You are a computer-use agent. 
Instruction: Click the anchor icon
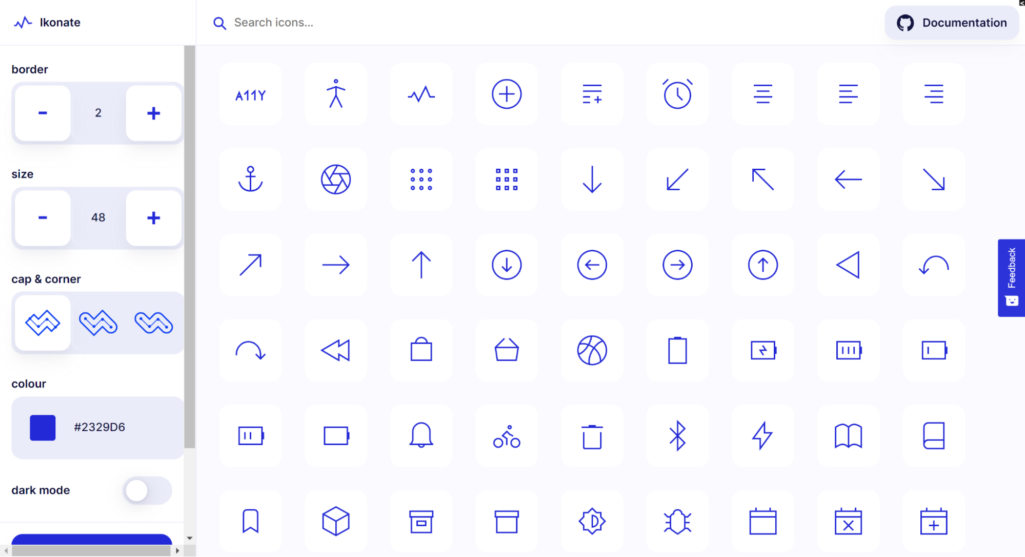250,180
